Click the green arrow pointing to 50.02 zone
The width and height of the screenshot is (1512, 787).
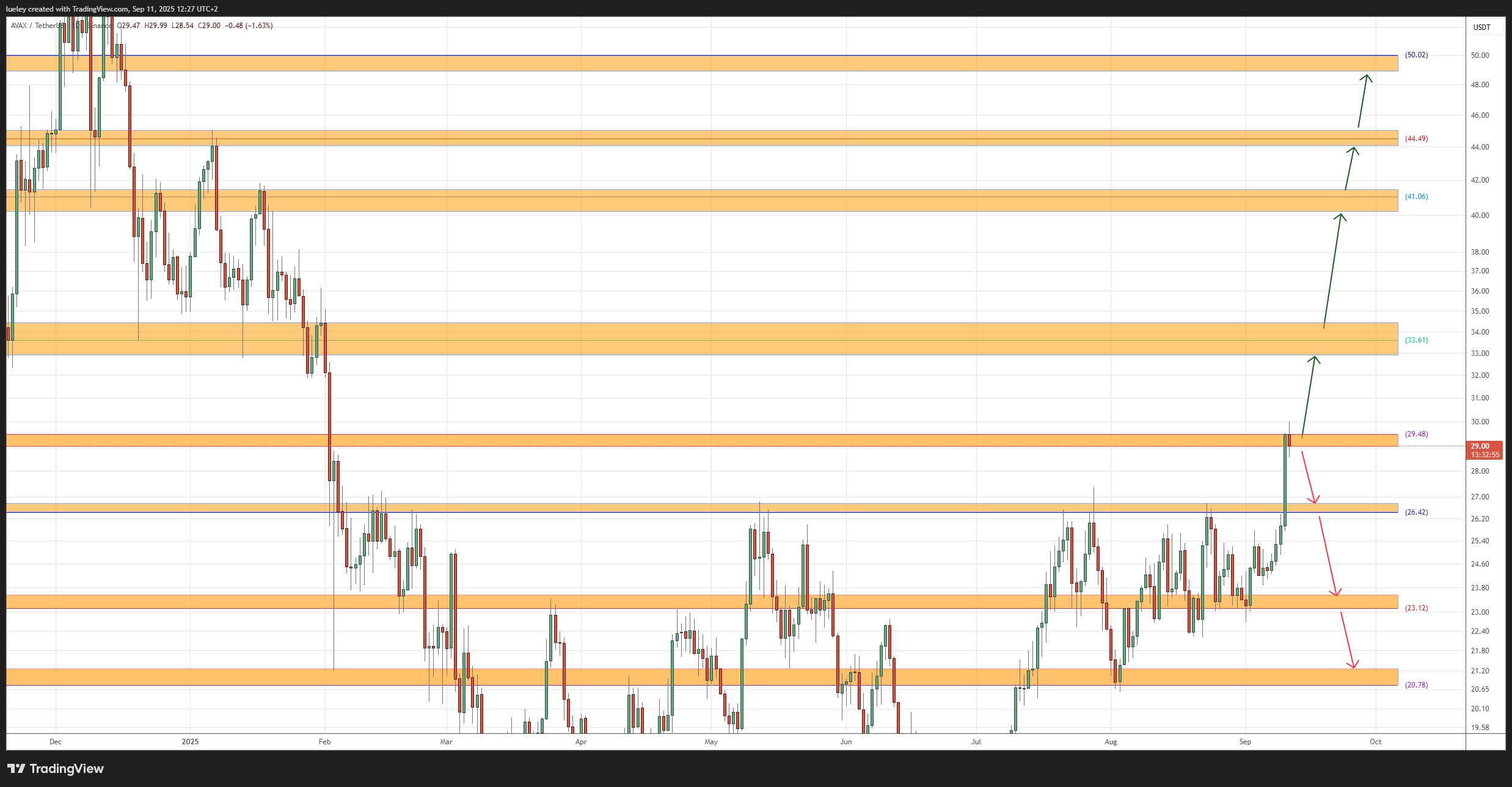click(1363, 101)
